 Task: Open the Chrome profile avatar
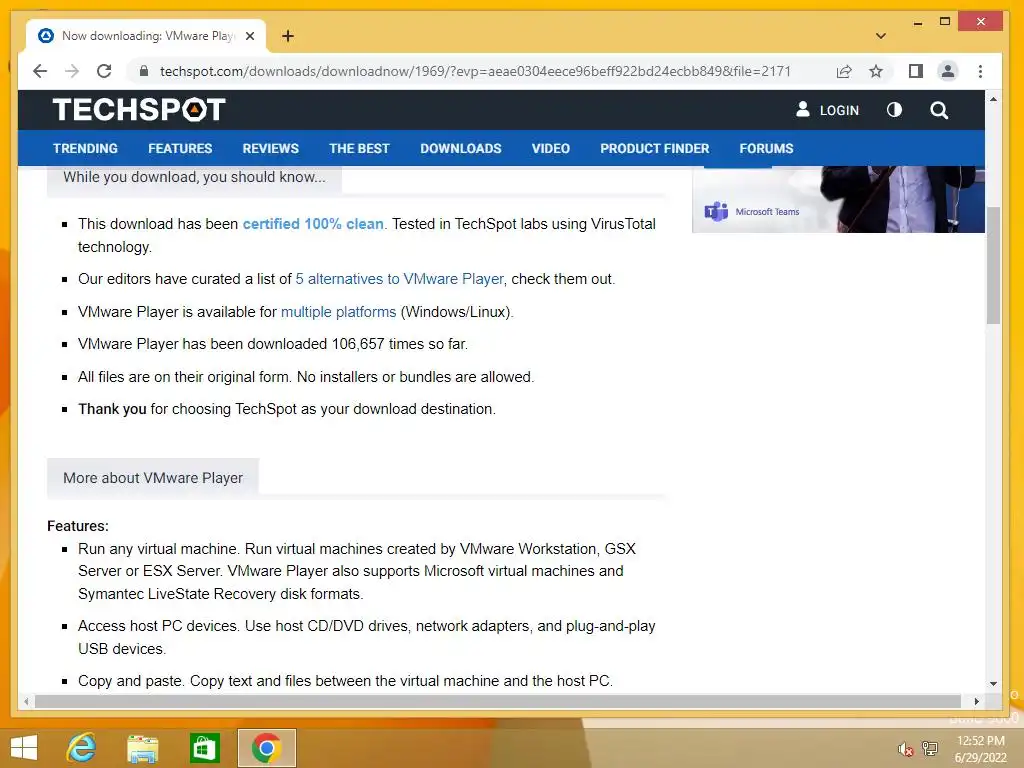[948, 71]
